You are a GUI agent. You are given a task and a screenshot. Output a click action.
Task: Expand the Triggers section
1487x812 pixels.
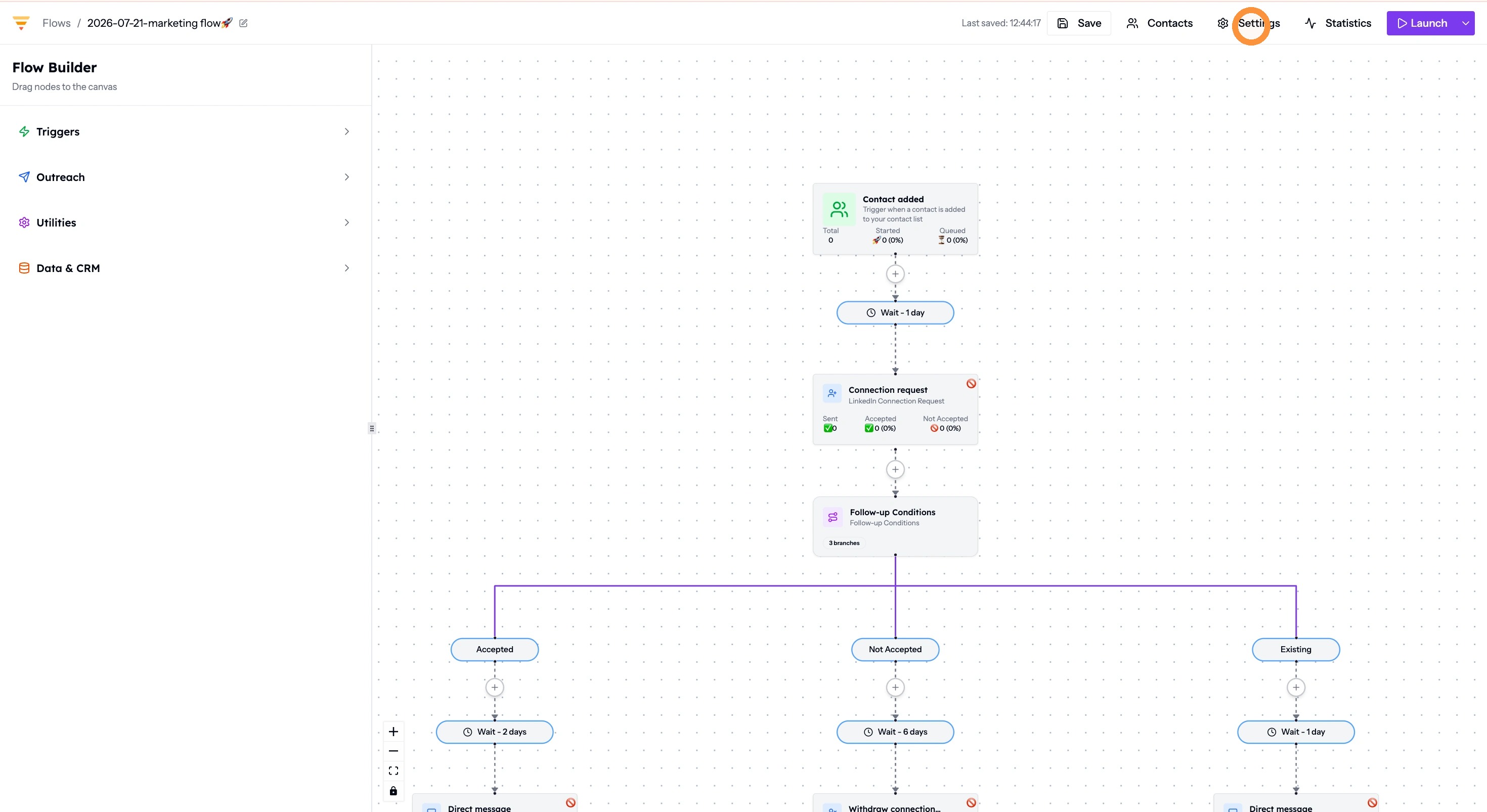pos(185,131)
